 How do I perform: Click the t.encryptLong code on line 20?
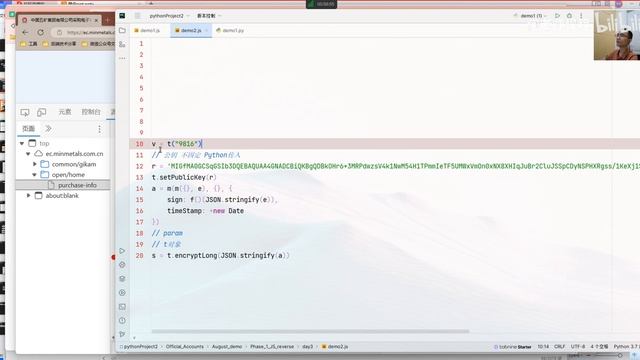[x=220, y=256]
